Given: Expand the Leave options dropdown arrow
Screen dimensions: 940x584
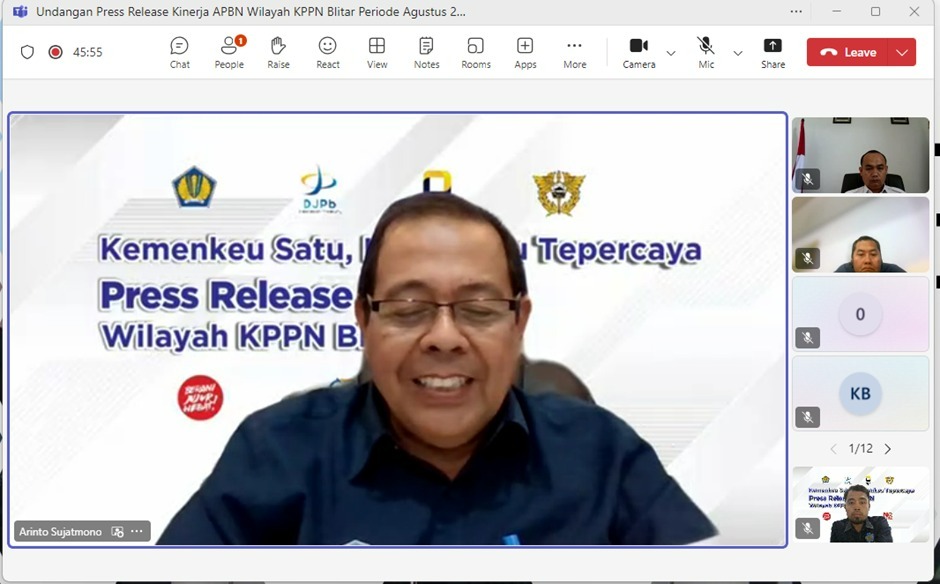Looking at the screenshot, I should tap(902, 53).
